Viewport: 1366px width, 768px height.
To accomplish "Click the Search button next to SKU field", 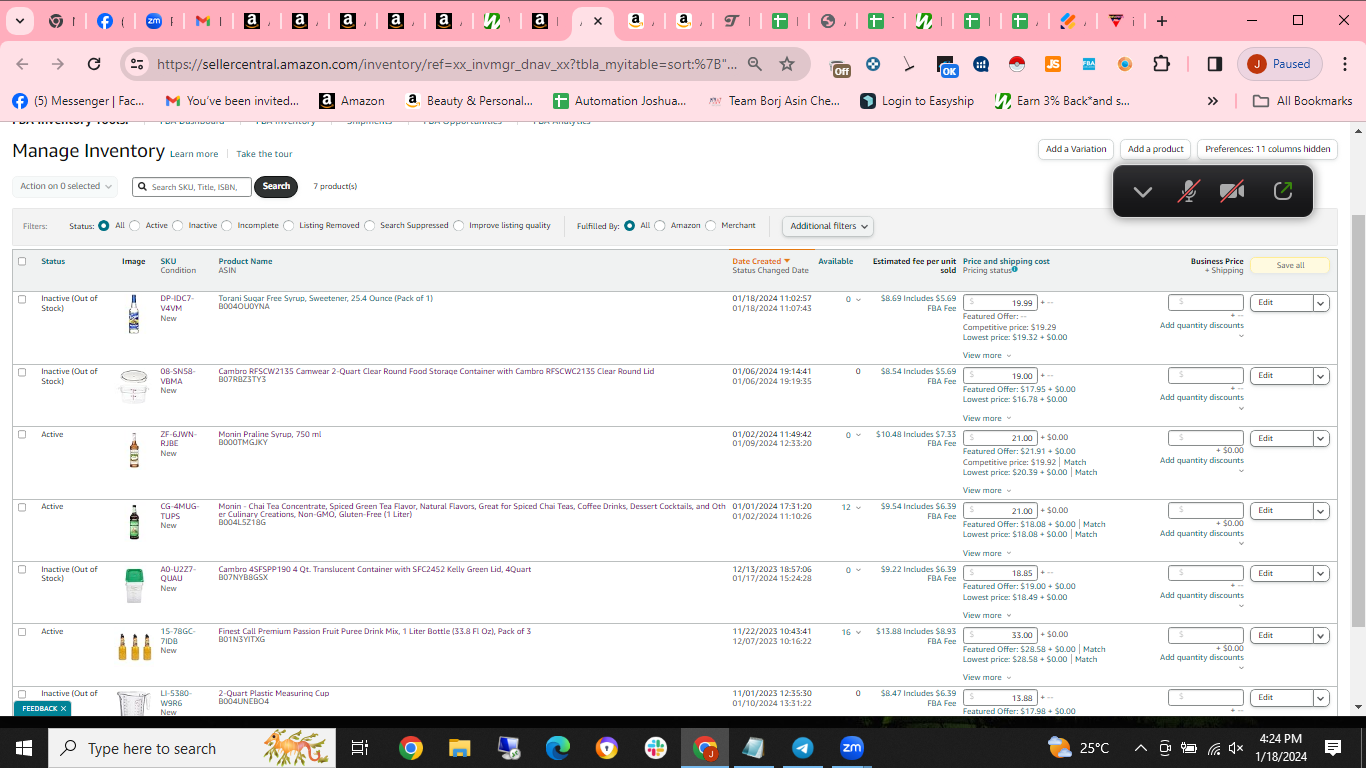I will [276, 186].
